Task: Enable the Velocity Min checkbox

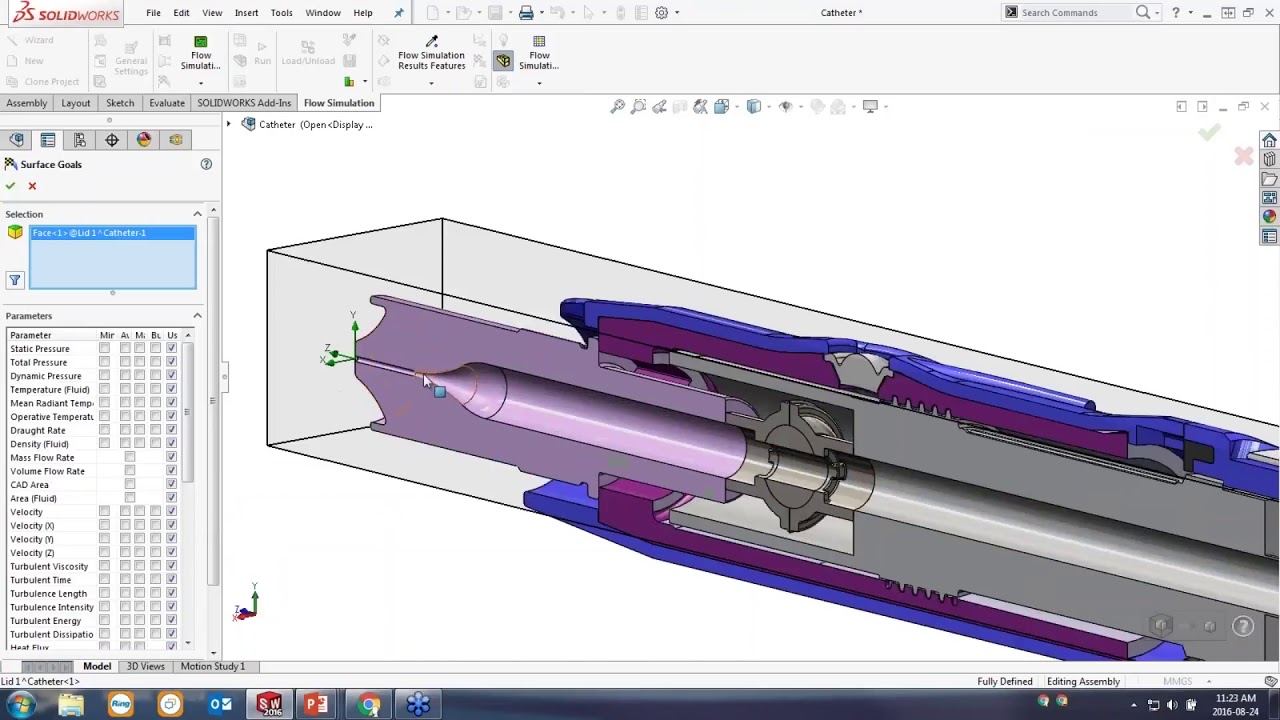Action: [105, 512]
